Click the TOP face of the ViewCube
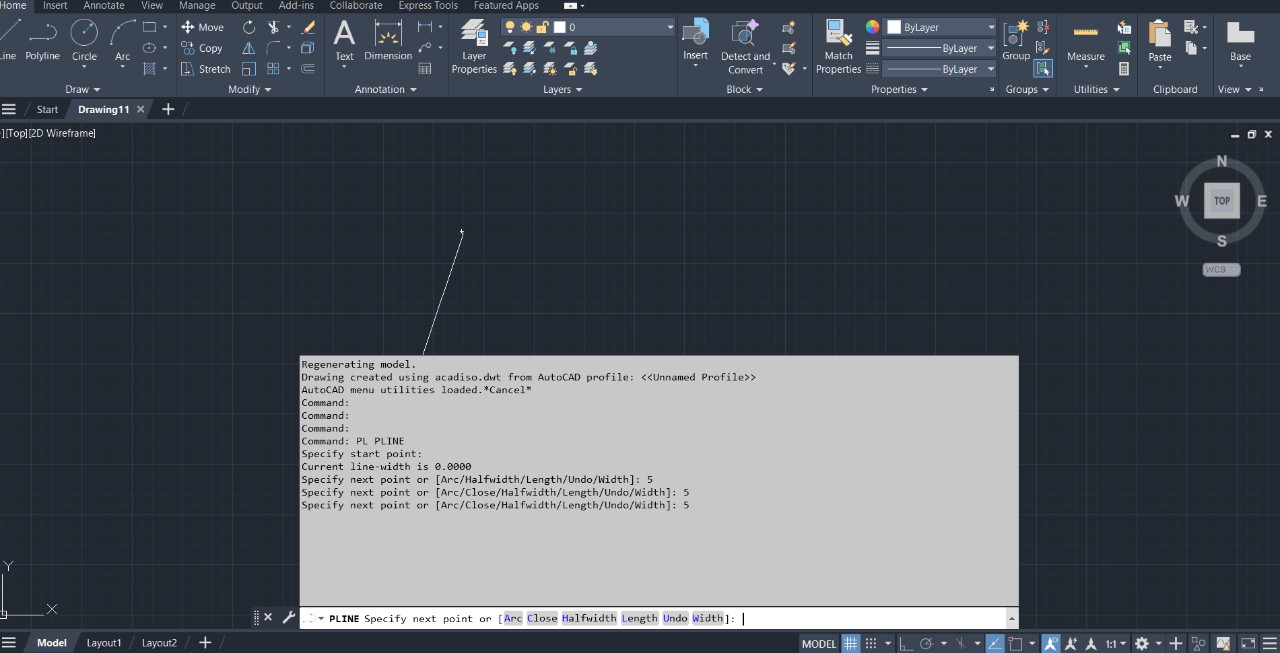 (1221, 201)
